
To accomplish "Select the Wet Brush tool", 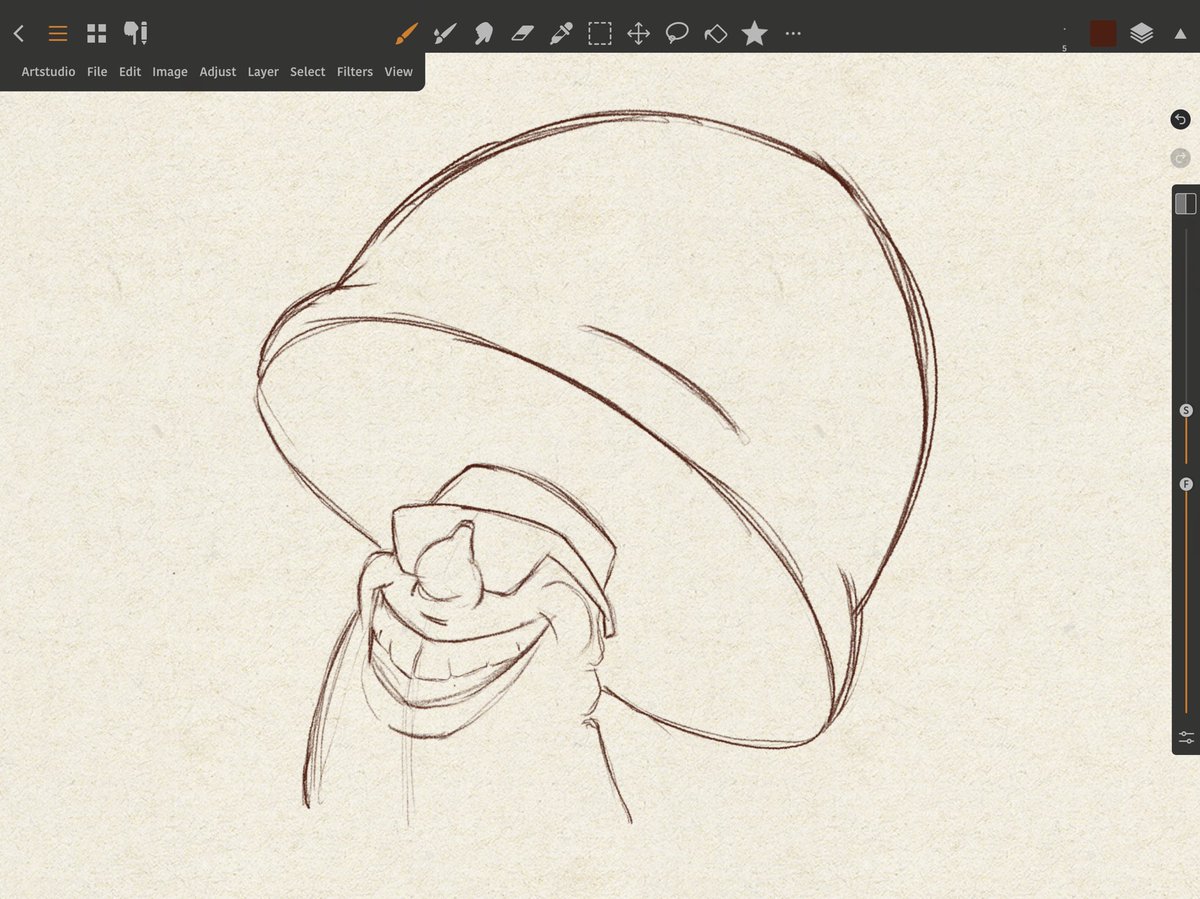I will 445,34.
